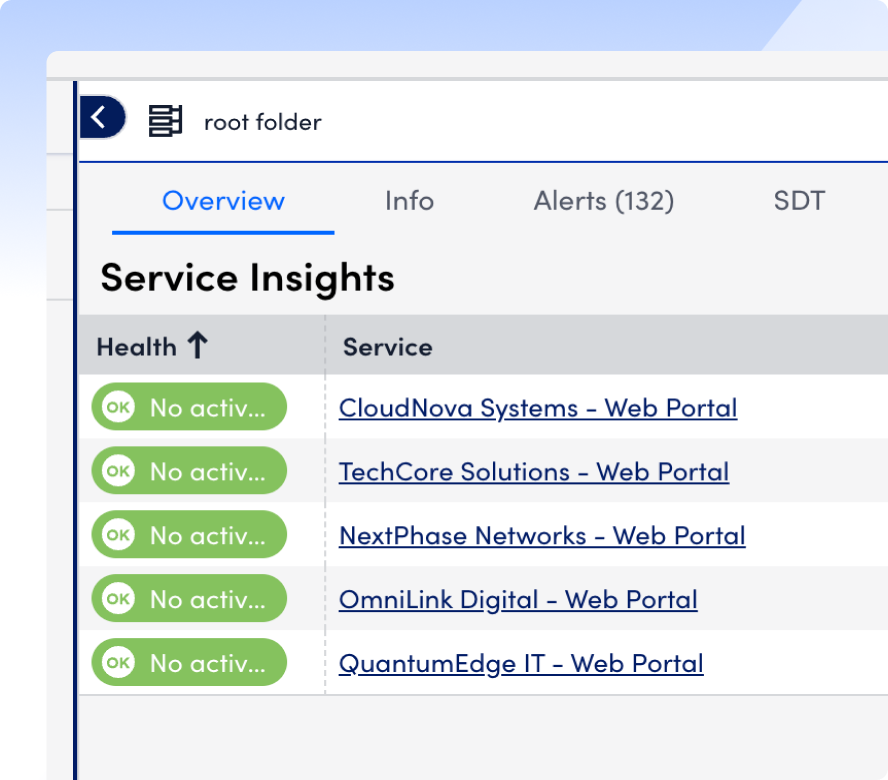Click the root folder server icon

pyautogui.click(x=165, y=121)
